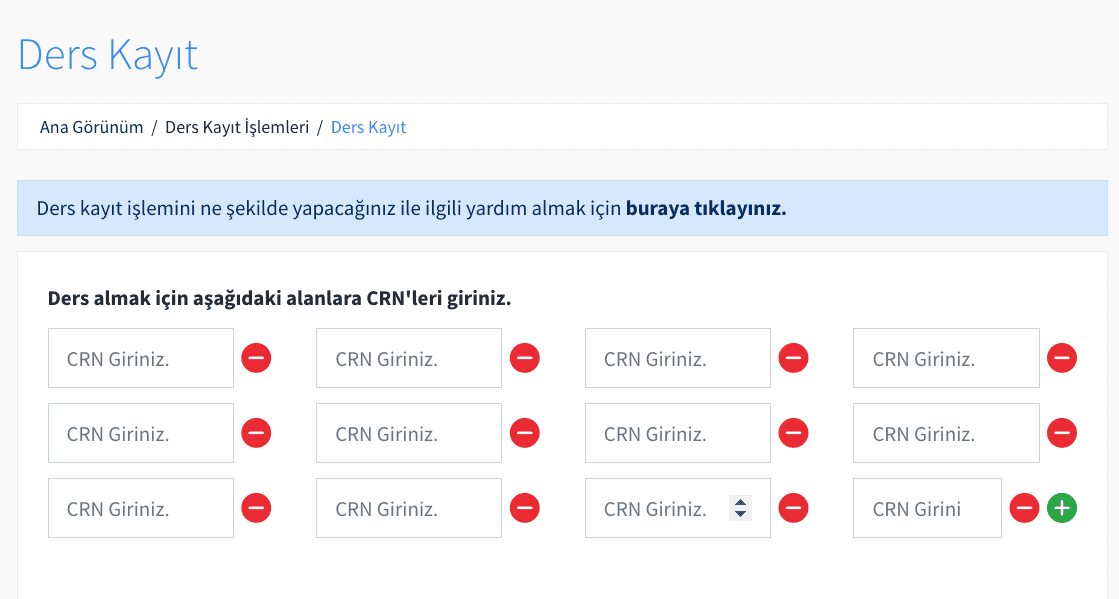Add a new CRN field with green plus
The width and height of the screenshot is (1119, 599).
point(1062,508)
